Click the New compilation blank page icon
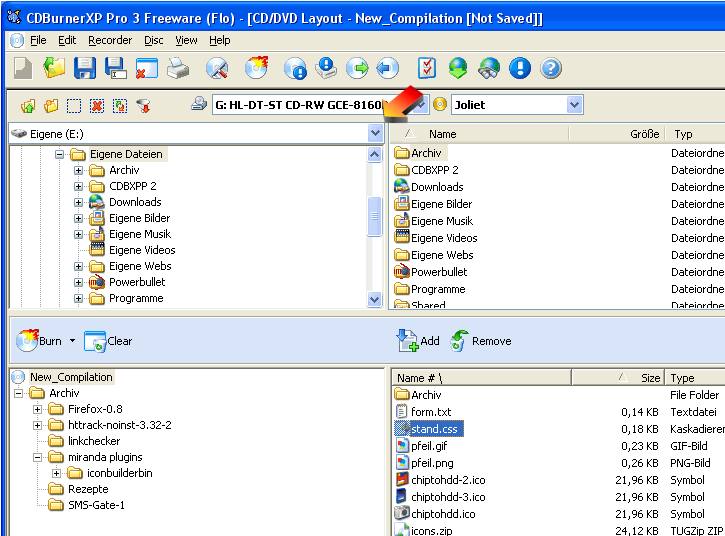 click(x=23, y=68)
